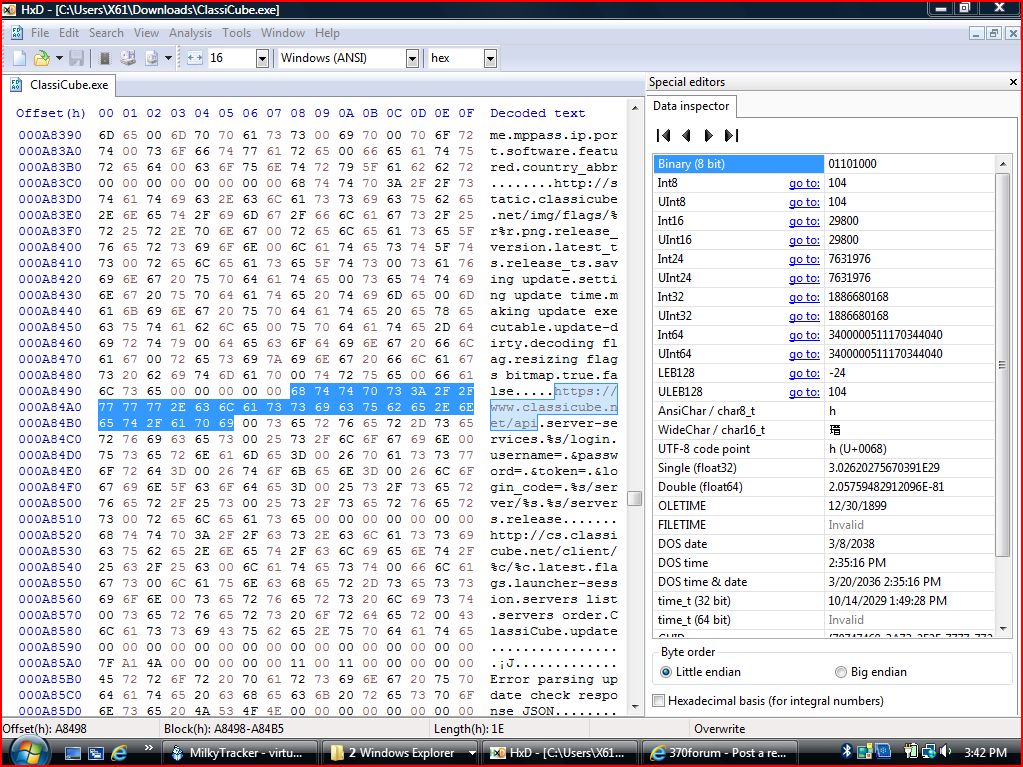The height and width of the screenshot is (767, 1023).
Task: Click the greyed Save floppy disk icon
Action: (76, 58)
